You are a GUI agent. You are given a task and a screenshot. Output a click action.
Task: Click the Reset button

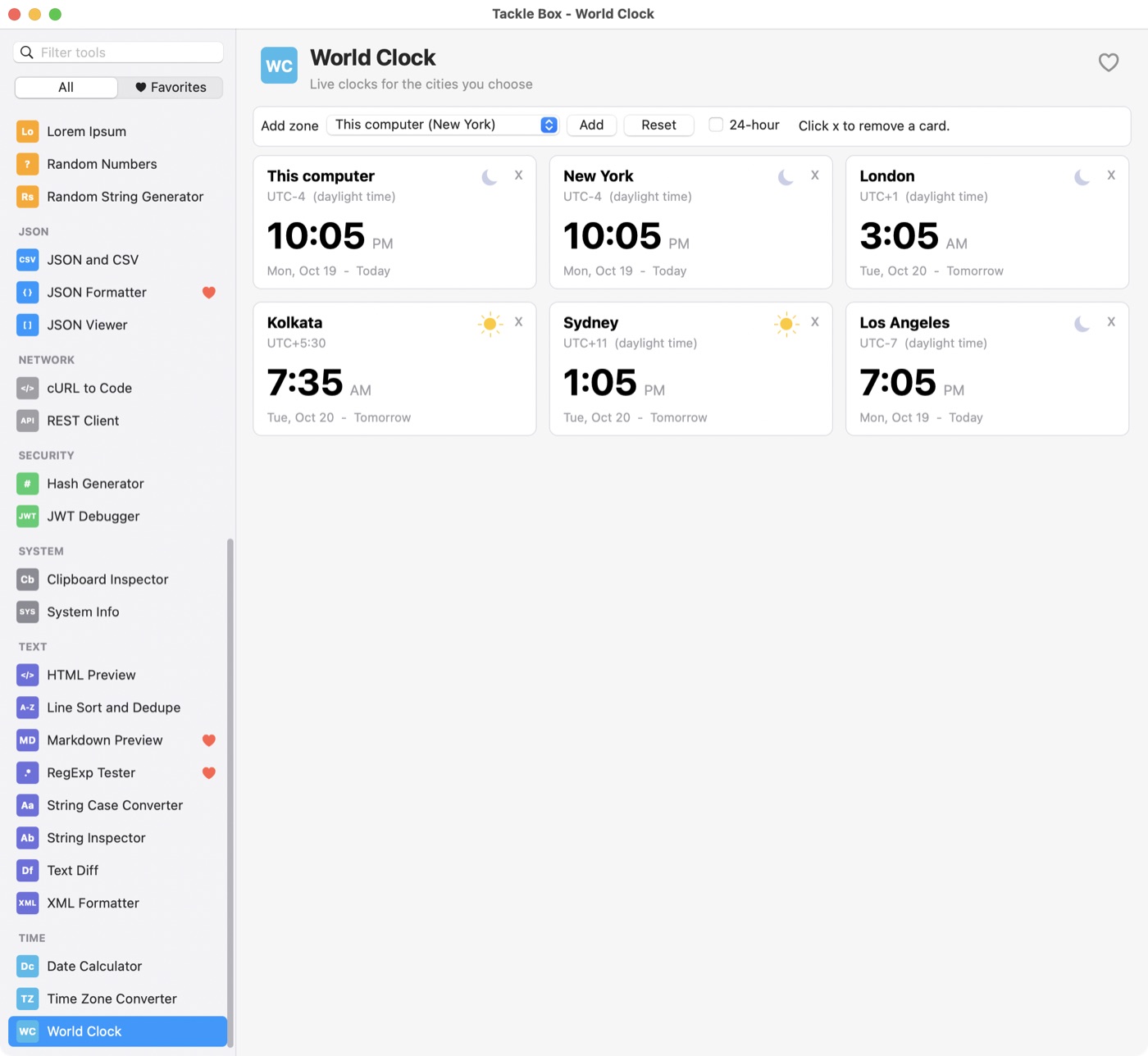point(658,125)
